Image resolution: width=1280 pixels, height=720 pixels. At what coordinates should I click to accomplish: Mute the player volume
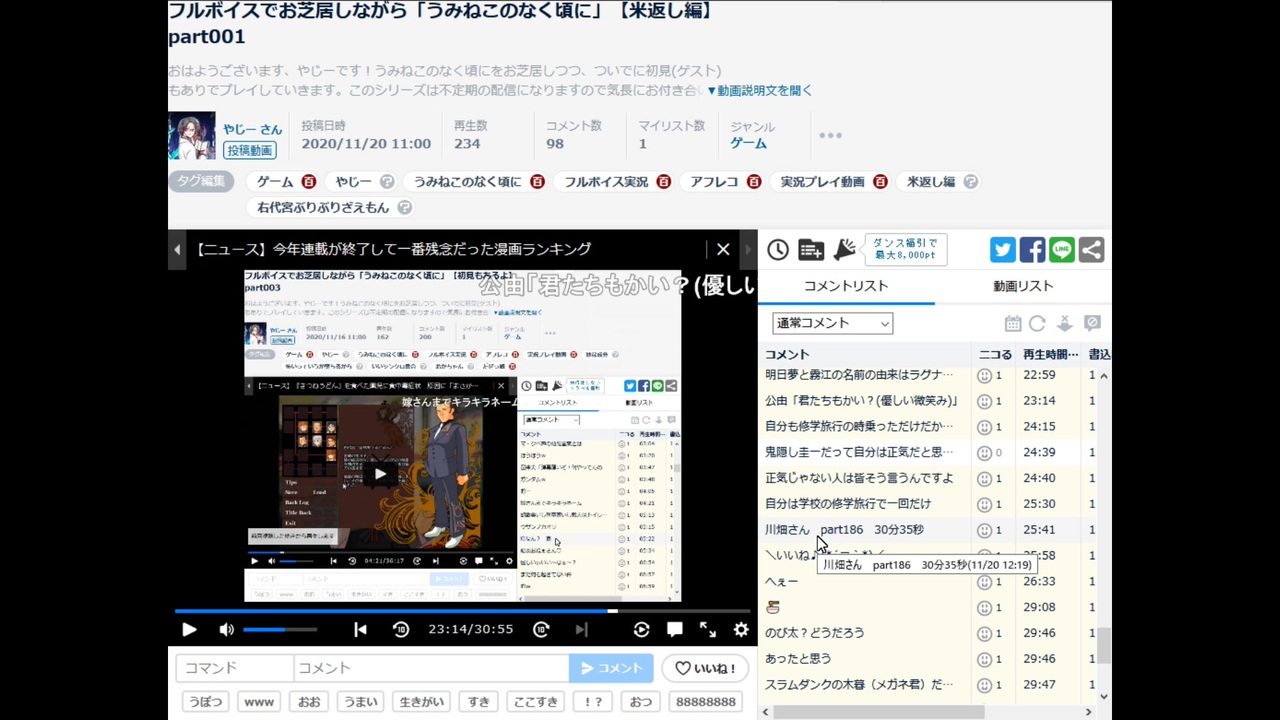(227, 629)
